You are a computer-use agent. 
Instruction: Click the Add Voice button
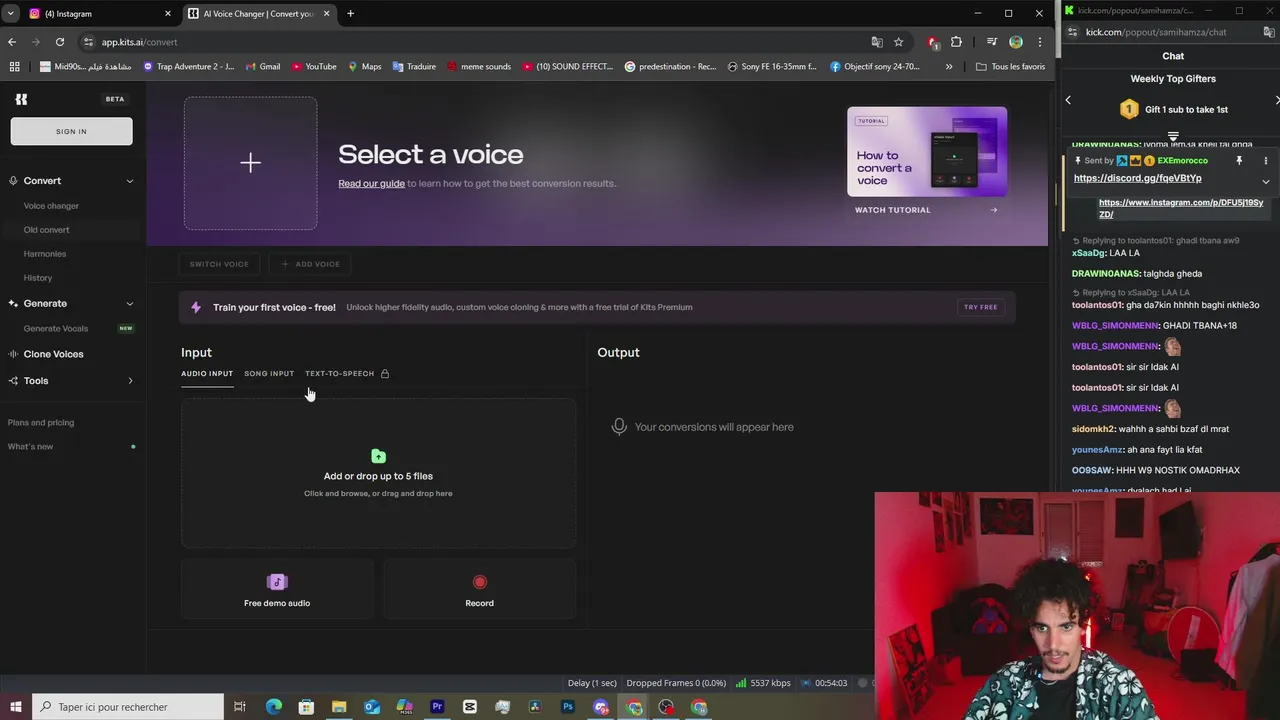click(310, 264)
